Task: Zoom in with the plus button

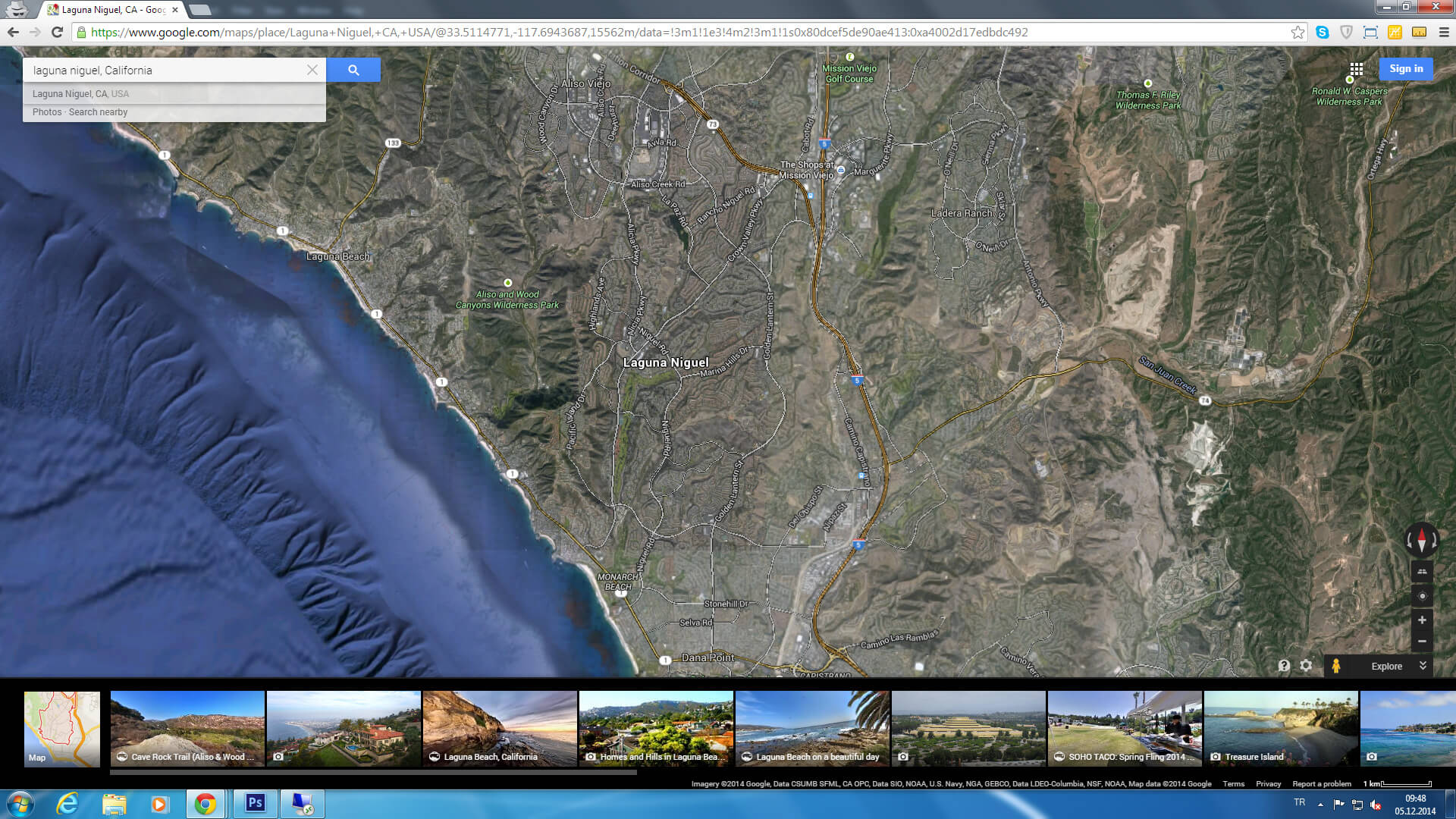Action: (x=1422, y=620)
